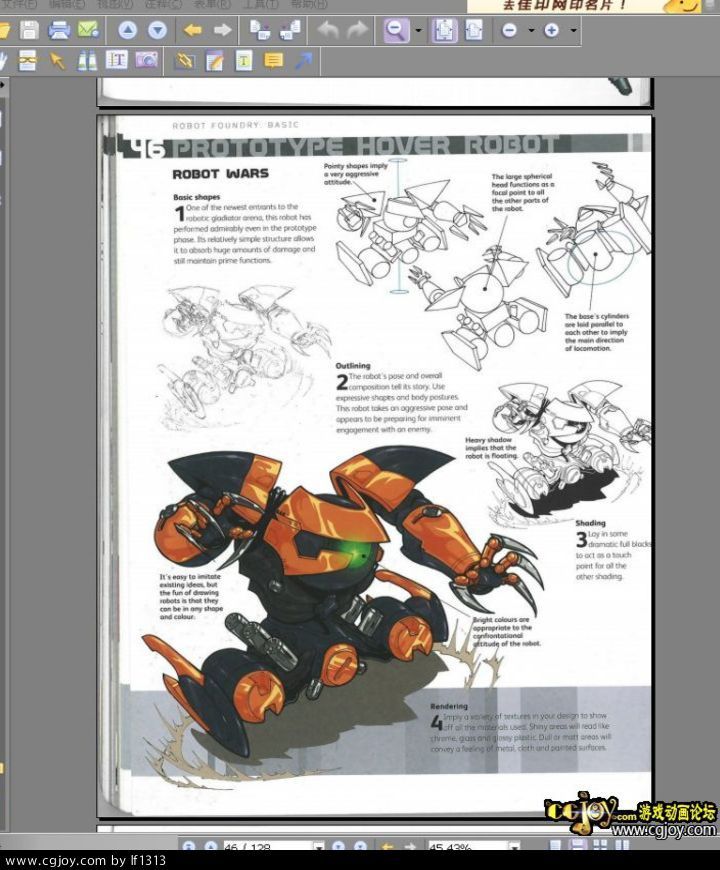Click the status bar gray forward arrow
Viewport: 720px width, 870px height.
pyautogui.click(x=409, y=846)
